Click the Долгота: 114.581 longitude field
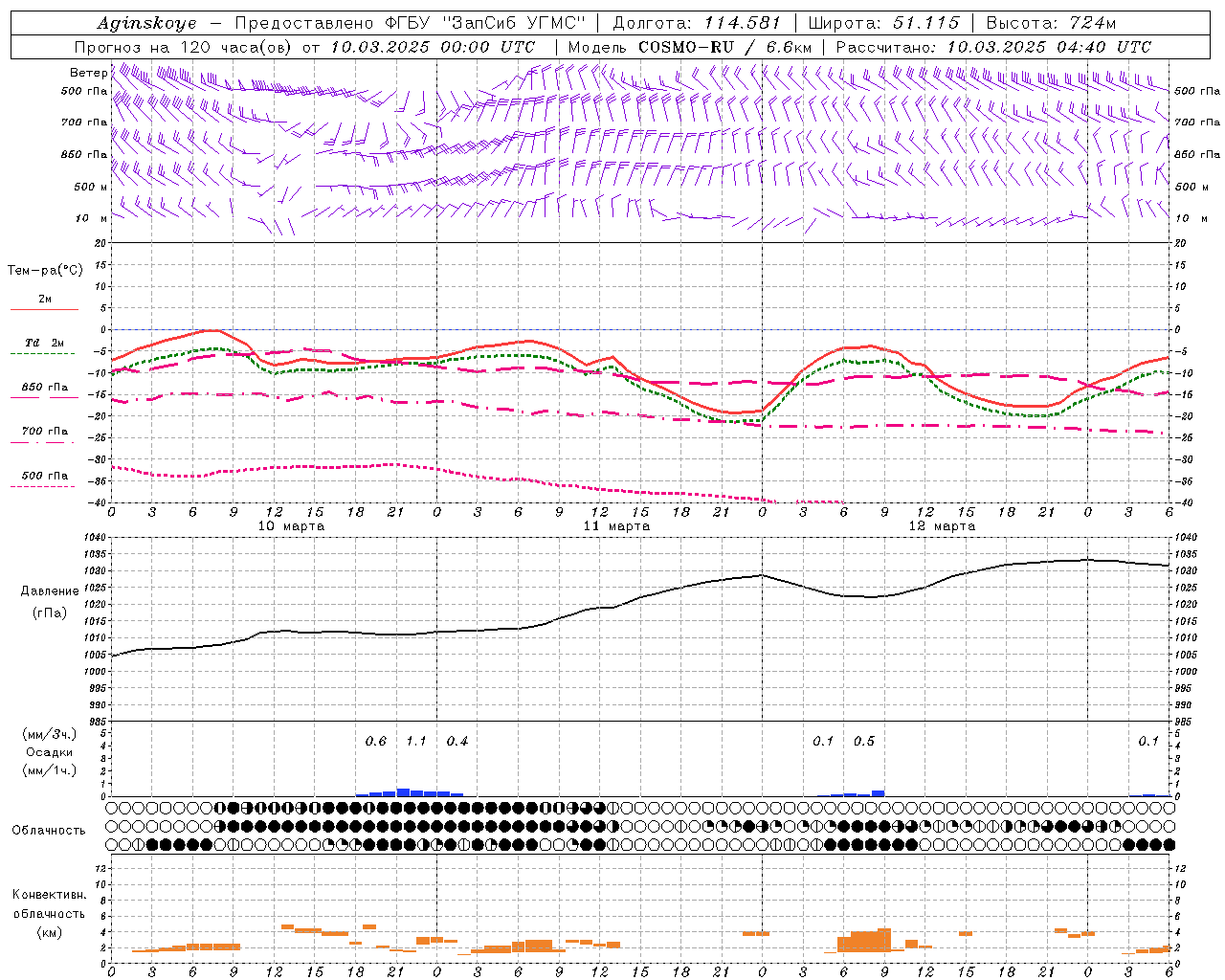The image size is (1225, 980). coord(697,23)
